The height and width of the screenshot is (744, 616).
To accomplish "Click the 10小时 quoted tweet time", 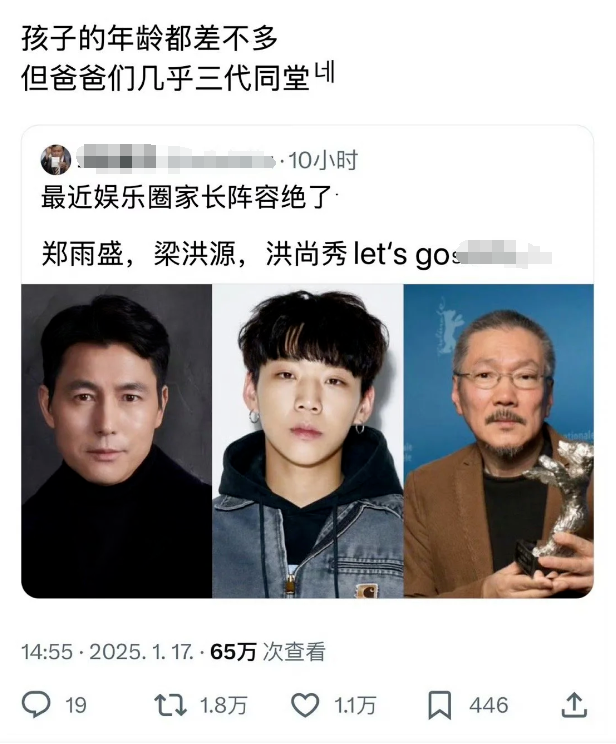I will [323, 160].
